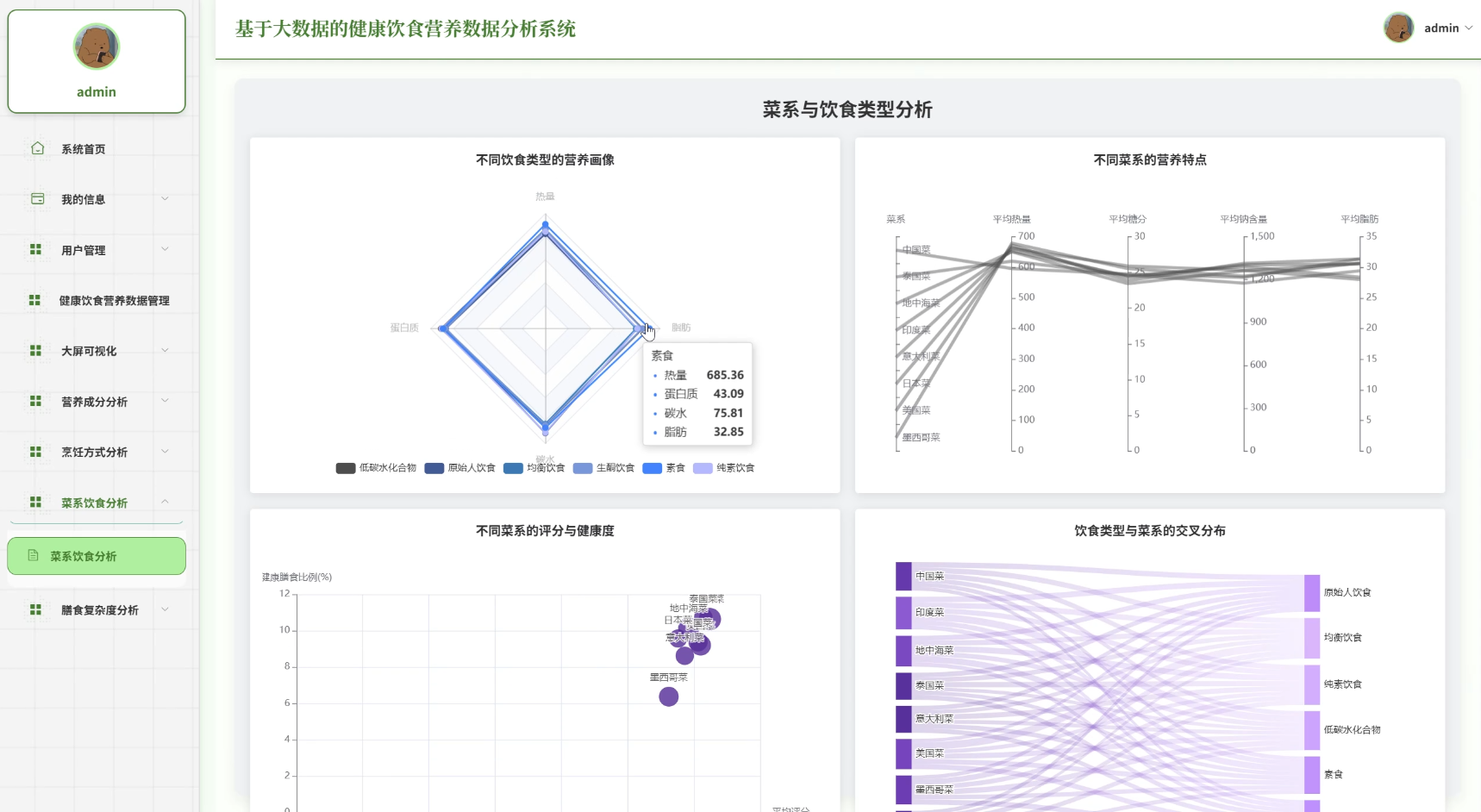Click the grid icon beside 膳食复杂度分析
The height and width of the screenshot is (812, 1481).
(35, 609)
